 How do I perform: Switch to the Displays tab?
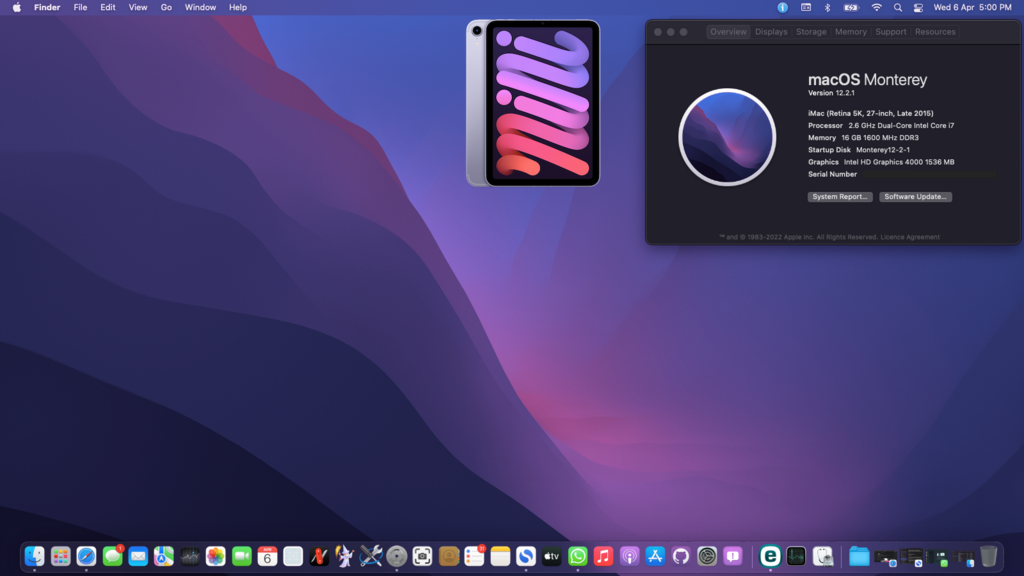coord(771,32)
